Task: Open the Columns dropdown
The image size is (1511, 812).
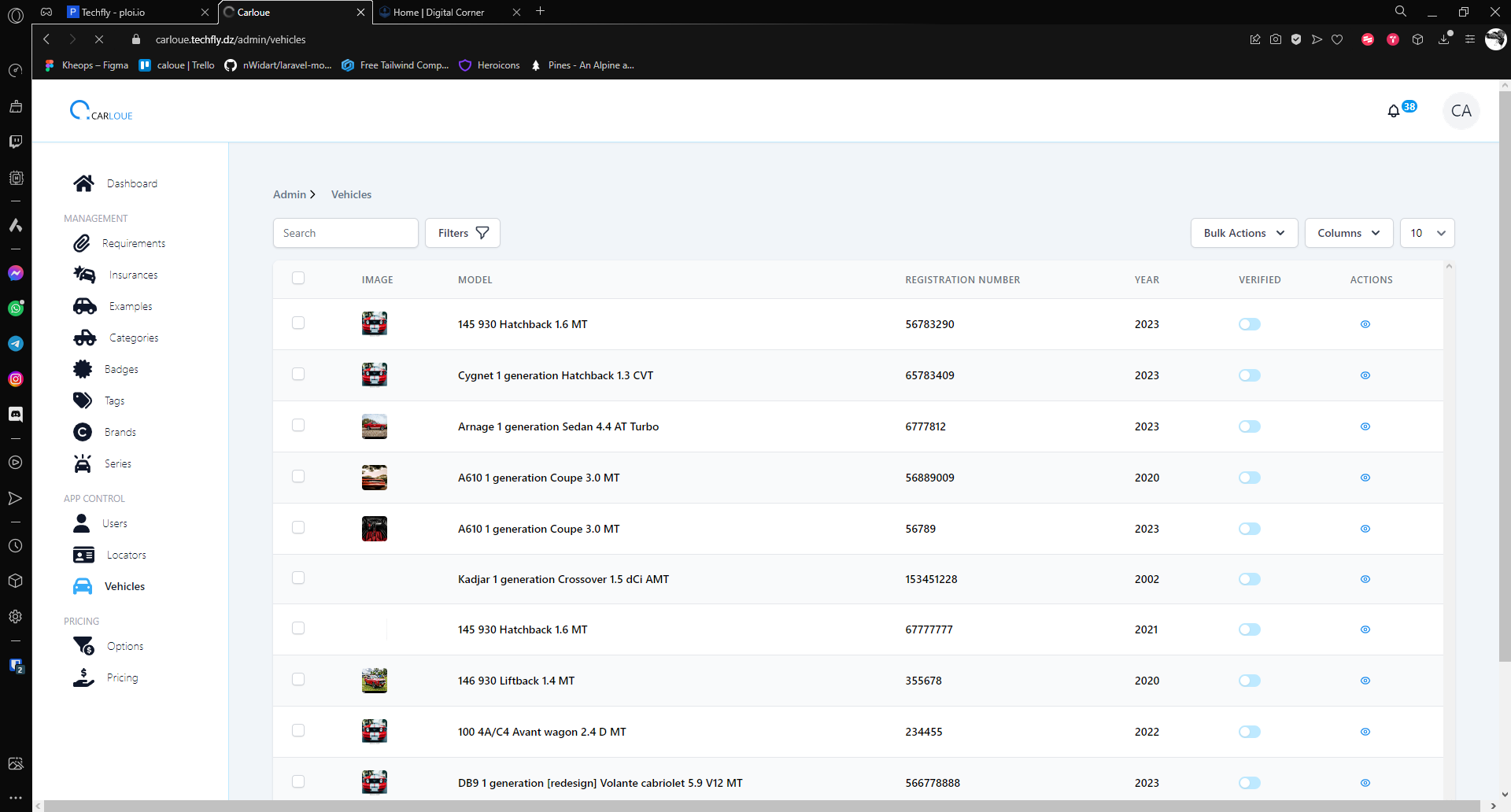Action: (x=1348, y=233)
